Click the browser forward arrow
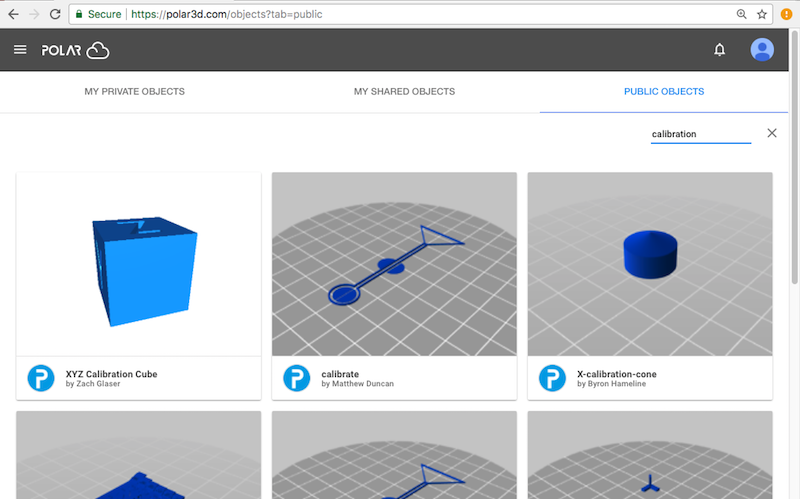 click(34, 14)
